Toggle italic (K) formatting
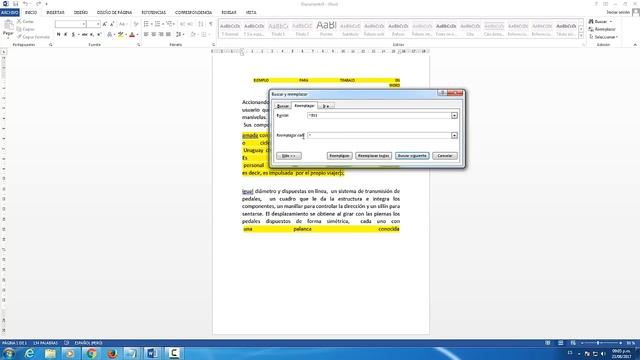 pyautogui.click(x=66, y=35)
